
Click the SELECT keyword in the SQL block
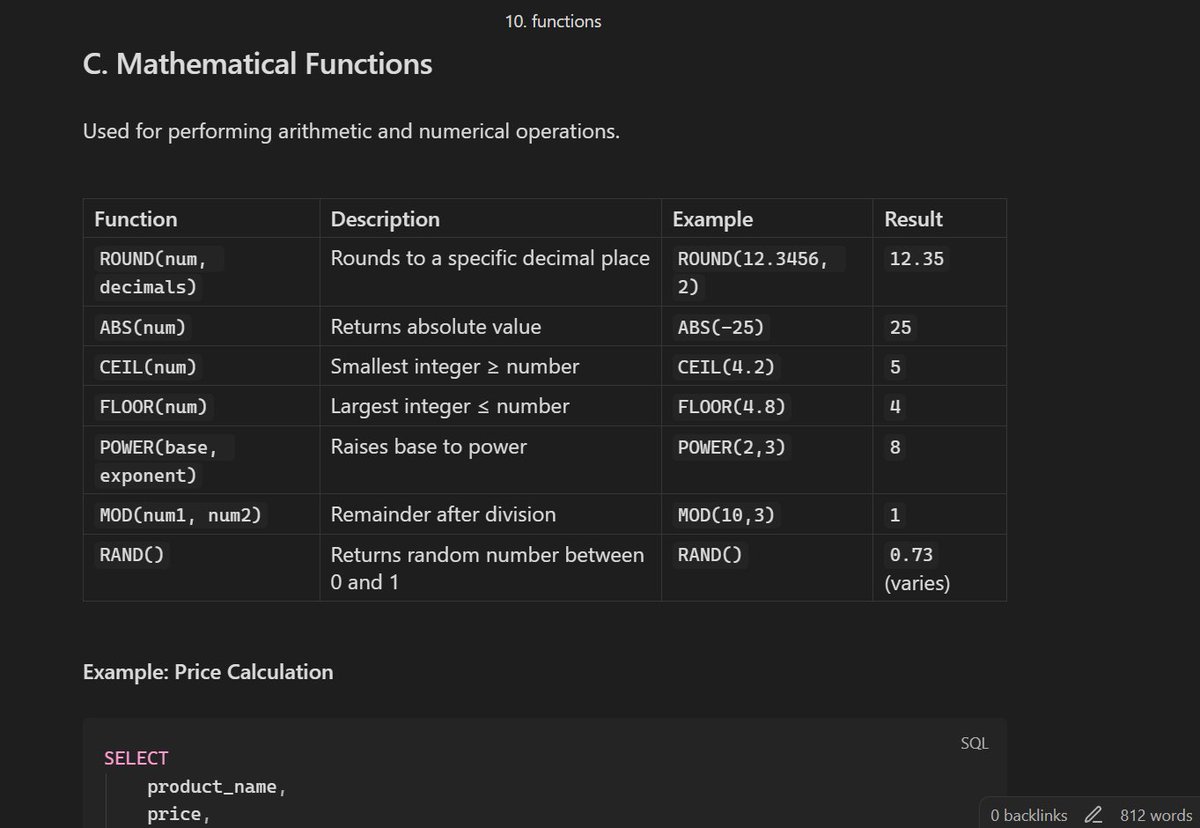coord(136,757)
